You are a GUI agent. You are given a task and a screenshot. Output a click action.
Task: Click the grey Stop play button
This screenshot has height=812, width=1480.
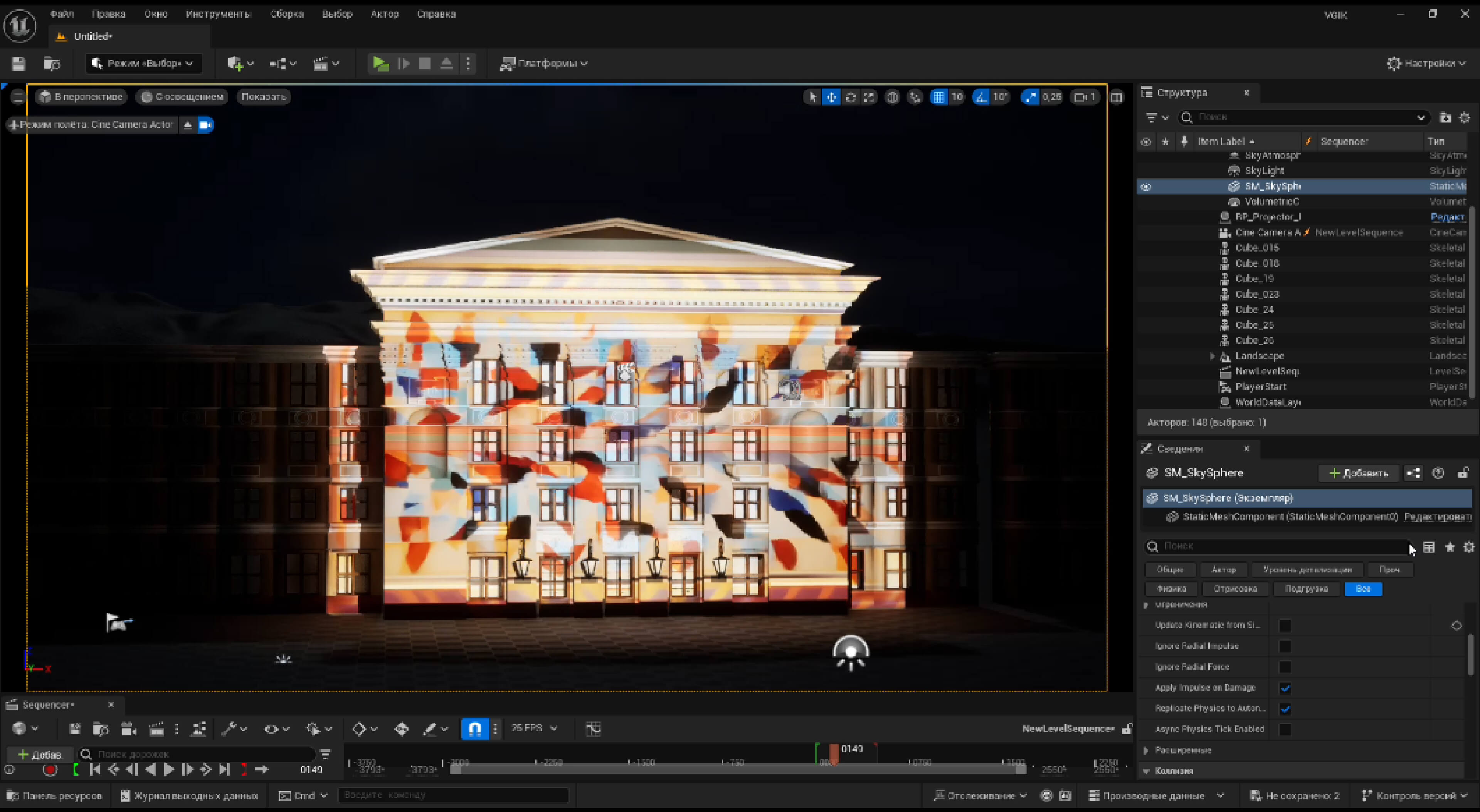pos(425,63)
